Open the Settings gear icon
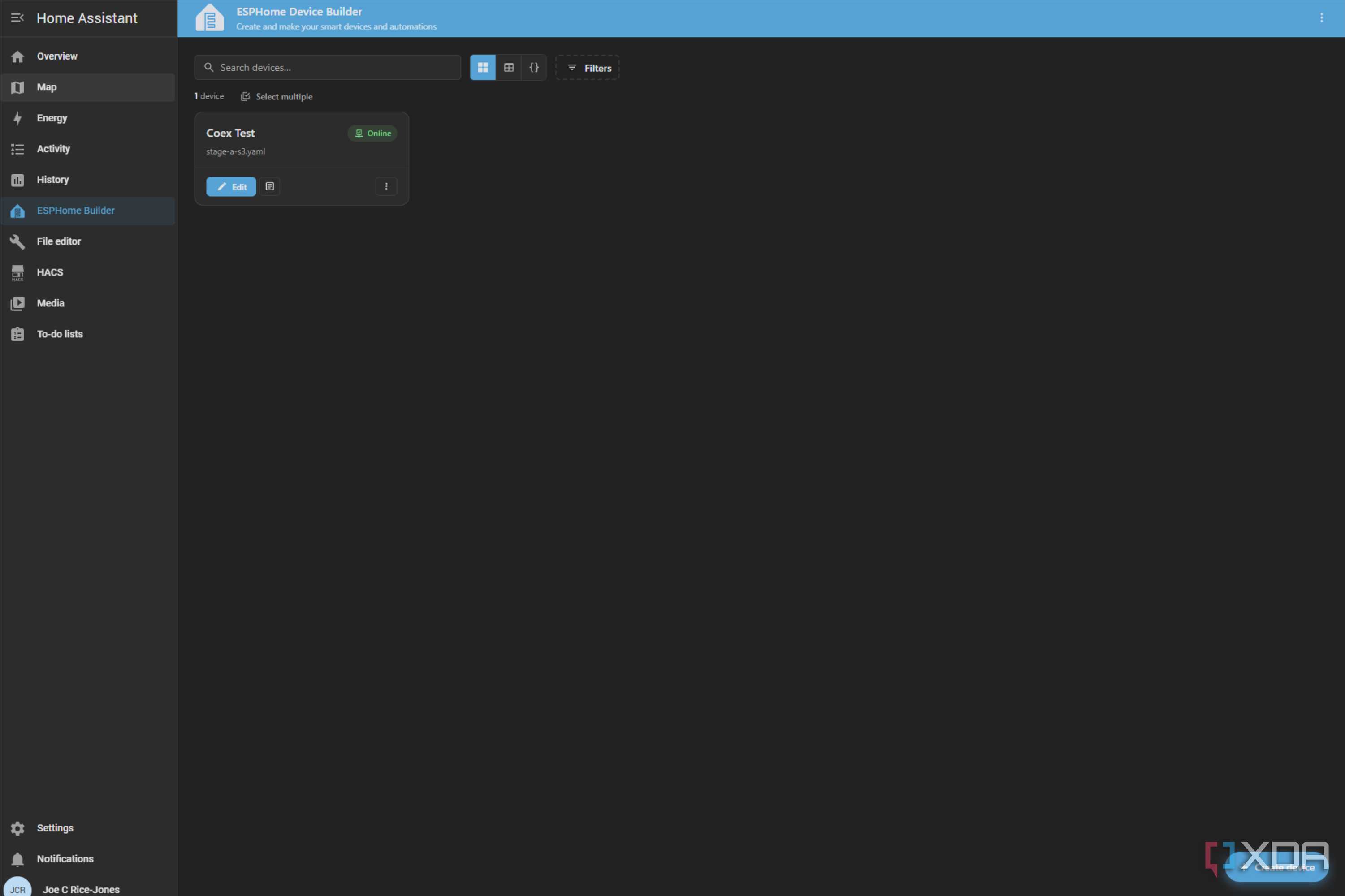This screenshot has width=1345, height=896. pyautogui.click(x=18, y=828)
